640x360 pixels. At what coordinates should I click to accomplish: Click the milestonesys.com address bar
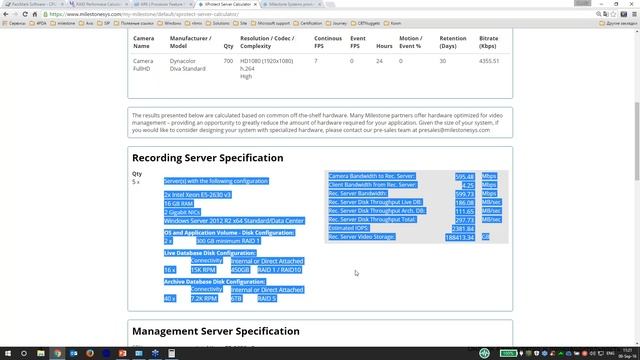click(318, 14)
